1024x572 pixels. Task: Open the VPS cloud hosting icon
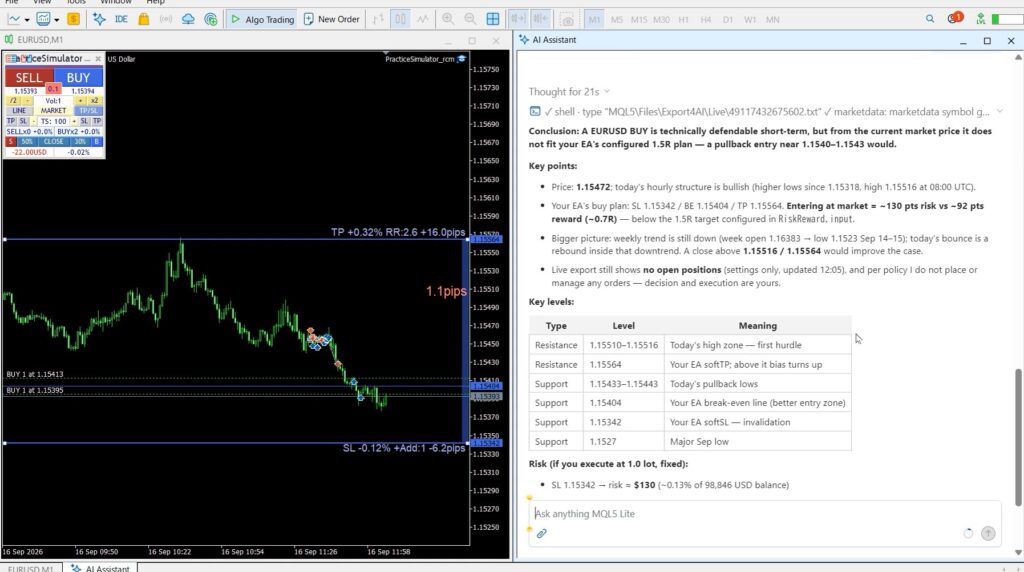pyautogui.click(x=188, y=19)
